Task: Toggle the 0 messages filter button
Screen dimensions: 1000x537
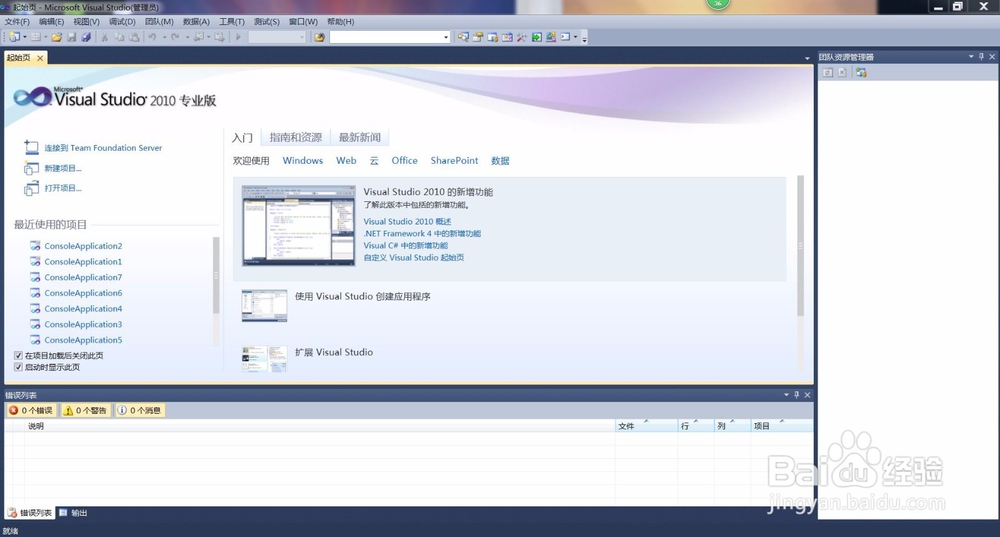Action: 140,410
